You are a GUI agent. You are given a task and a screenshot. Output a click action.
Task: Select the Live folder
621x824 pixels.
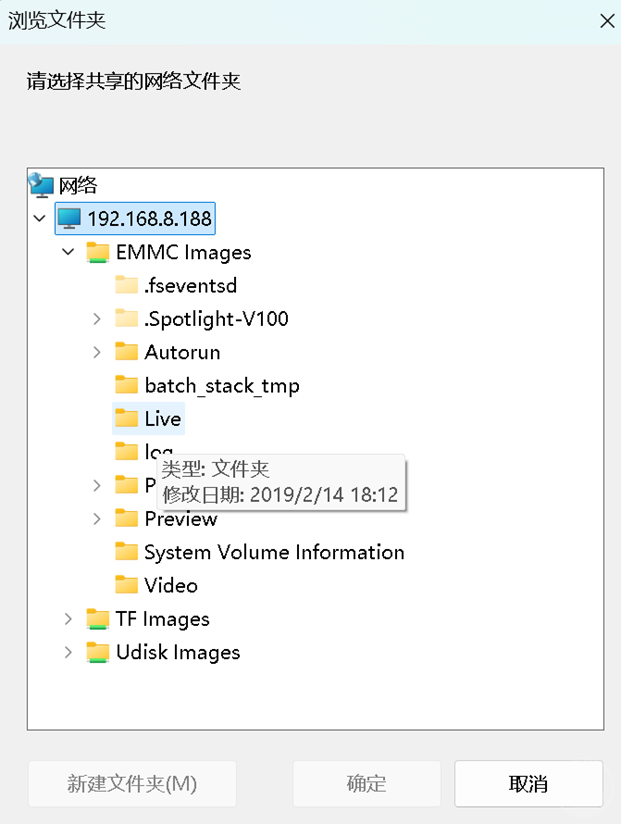(x=162, y=418)
